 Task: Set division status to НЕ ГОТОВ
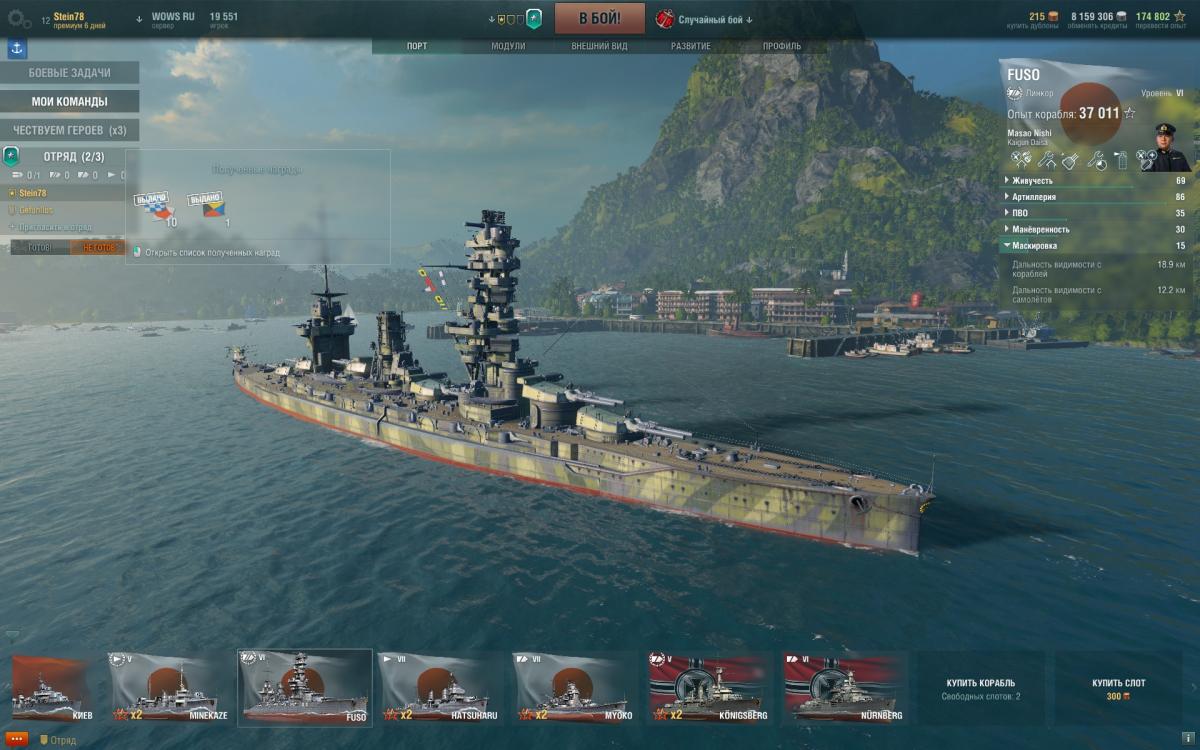click(98, 248)
